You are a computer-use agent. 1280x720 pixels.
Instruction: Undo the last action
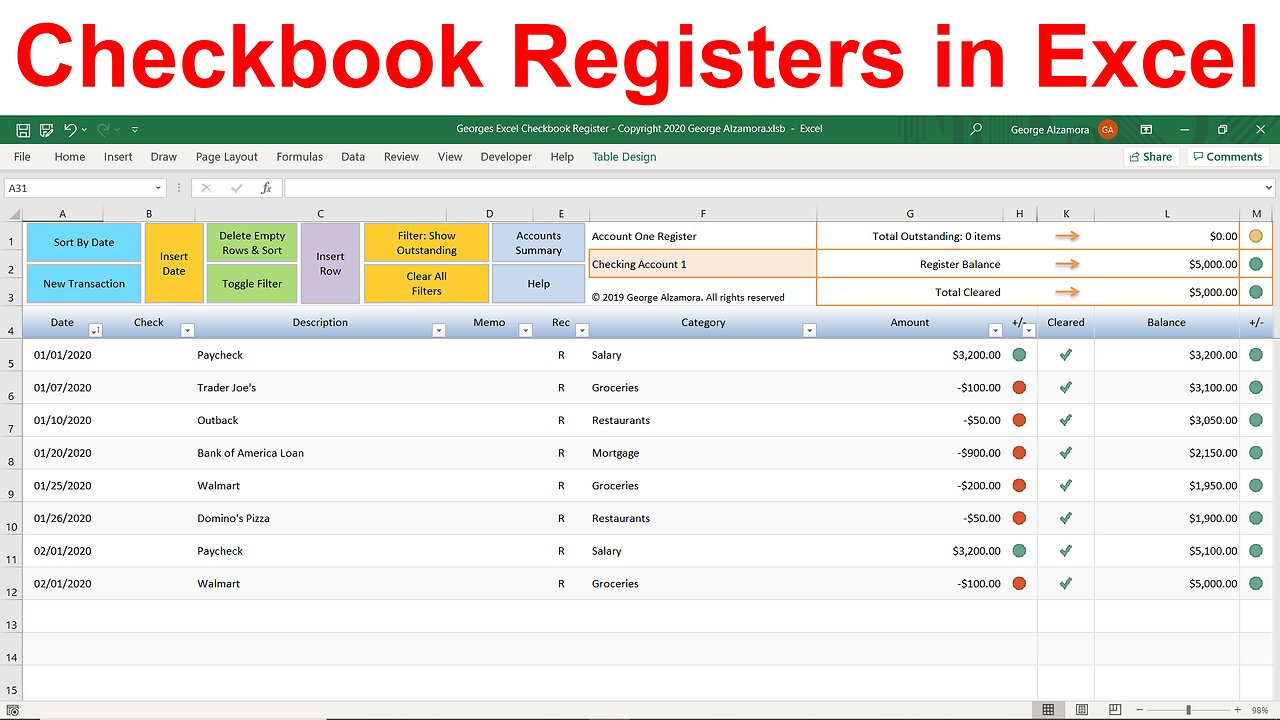coord(70,130)
